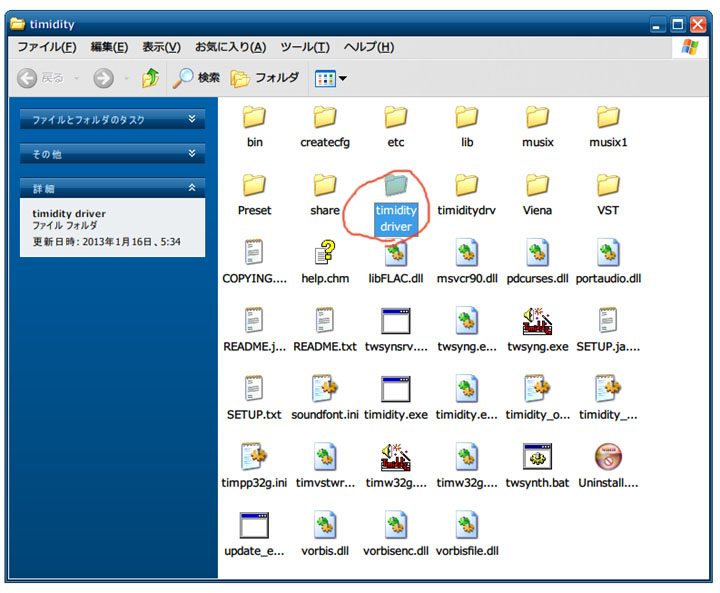The height and width of the screenshot is (593, 720).
Task: Click the green Forward arrow button
Action: tap(103, 78)
